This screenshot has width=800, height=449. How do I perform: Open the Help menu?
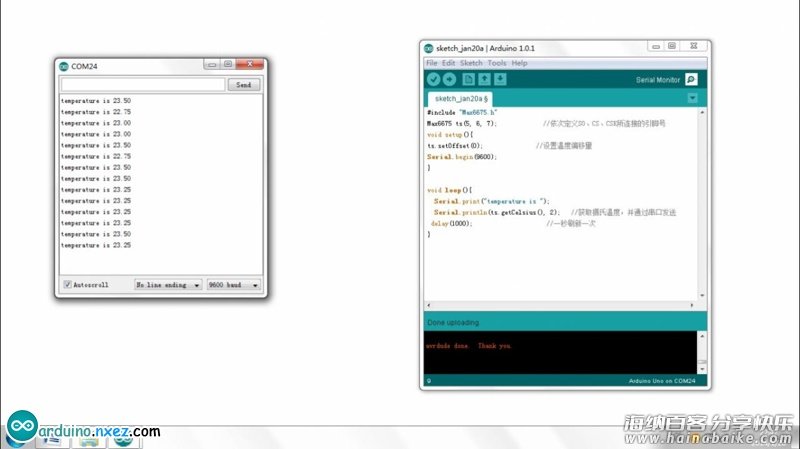pyautogui.click(x=519, y=63)
